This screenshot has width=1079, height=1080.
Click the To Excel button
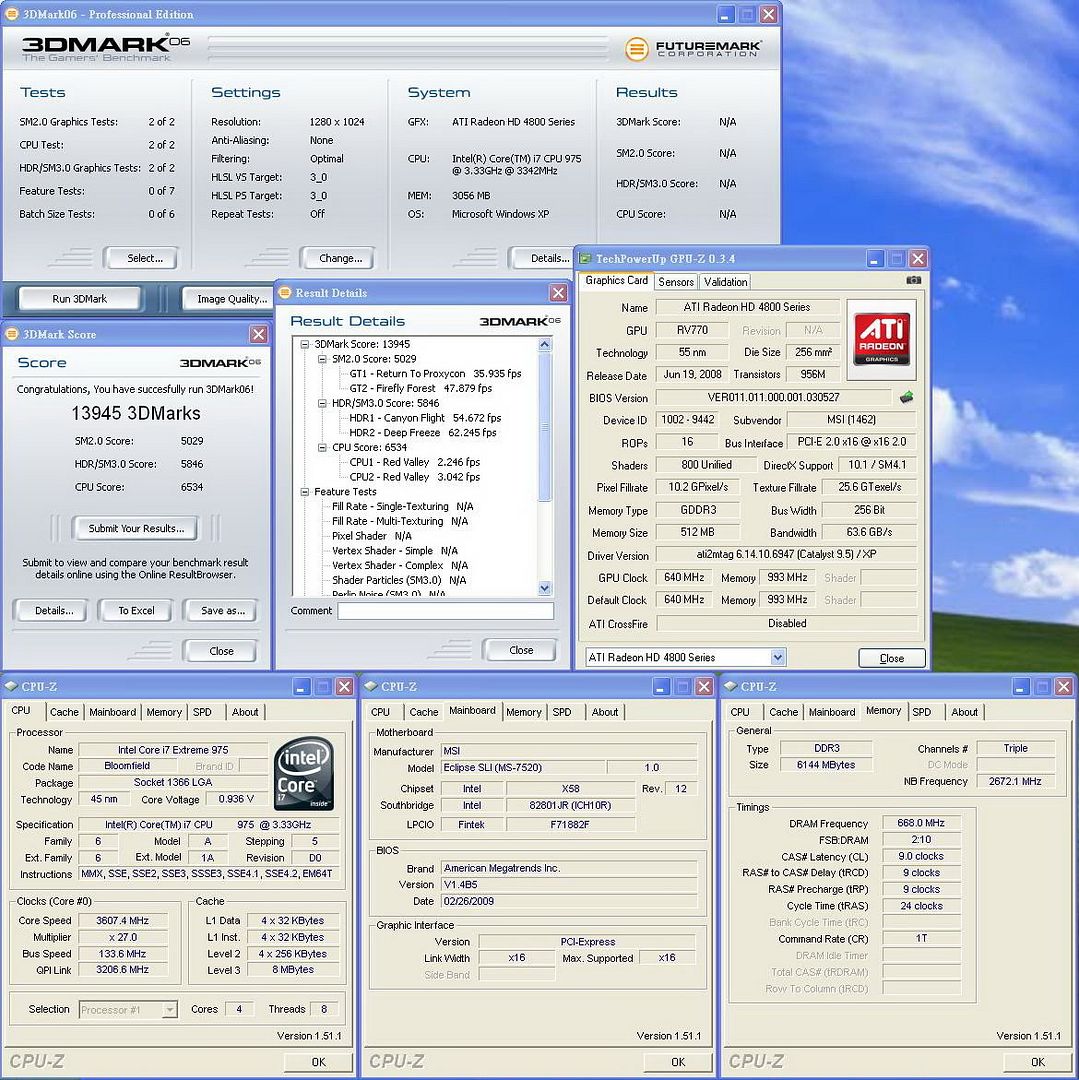pos(136,611)
